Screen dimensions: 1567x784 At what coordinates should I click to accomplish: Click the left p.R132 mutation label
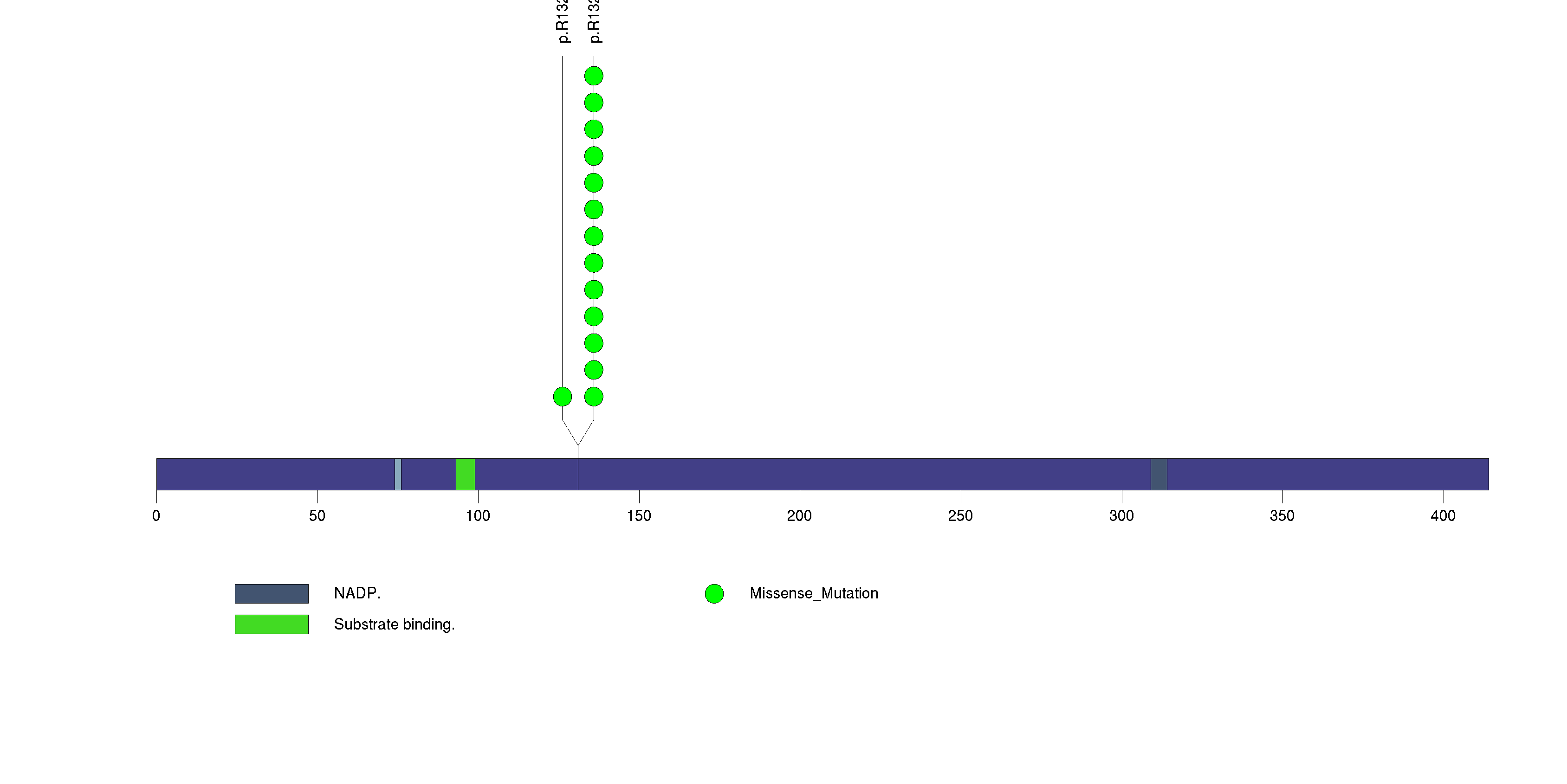click(563, 21)
